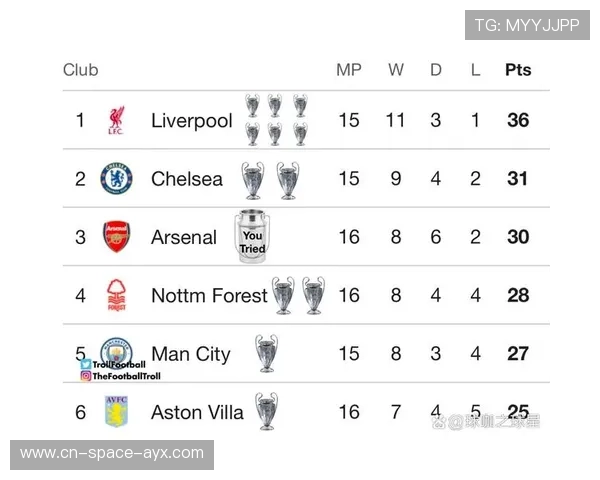The height and width of the screenshot is (480, 600).
Task: Select the Arsenal cannon crest
Action: point(117,237)
